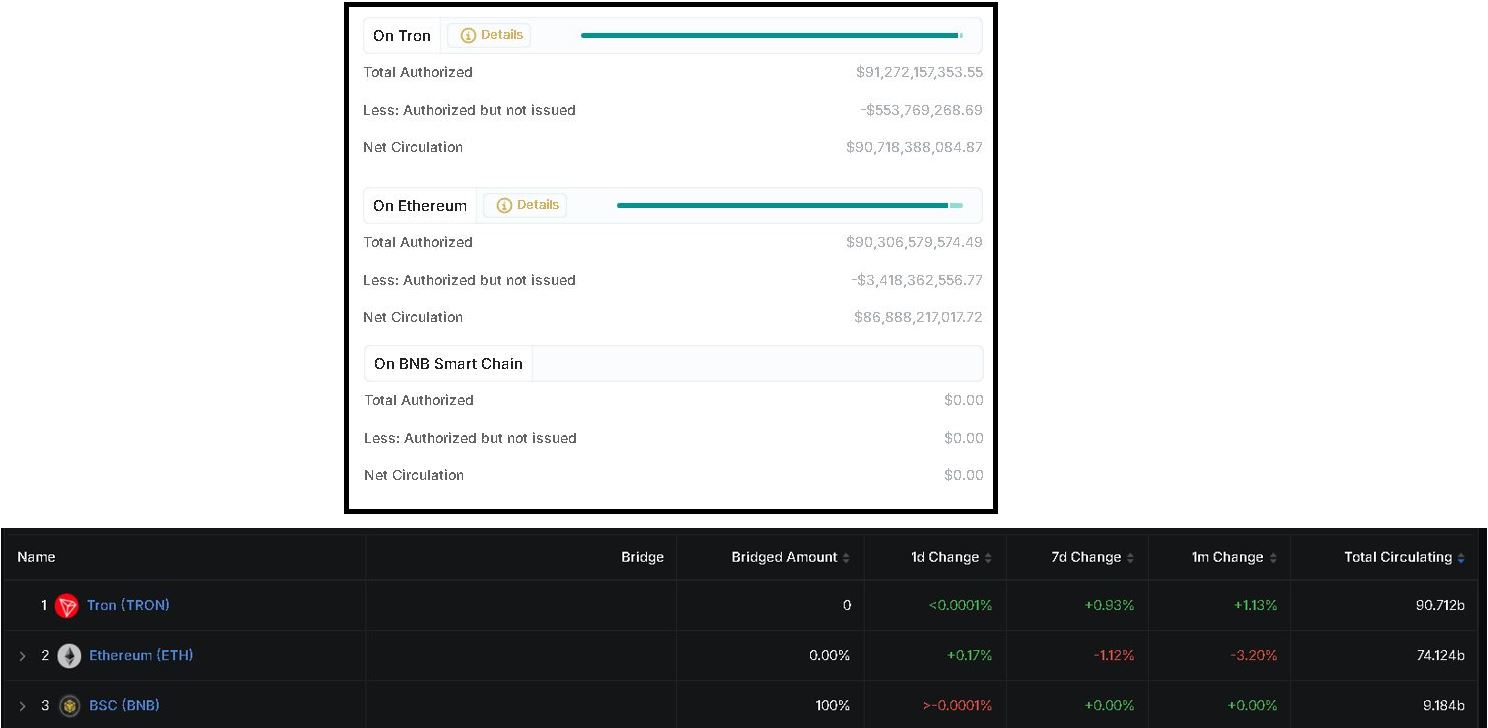The width and height of the screenshot is (1488, 728).
Task: Click Tron 1m change +1.13%
Action: pyautogui.click(x=1255, y=605)
